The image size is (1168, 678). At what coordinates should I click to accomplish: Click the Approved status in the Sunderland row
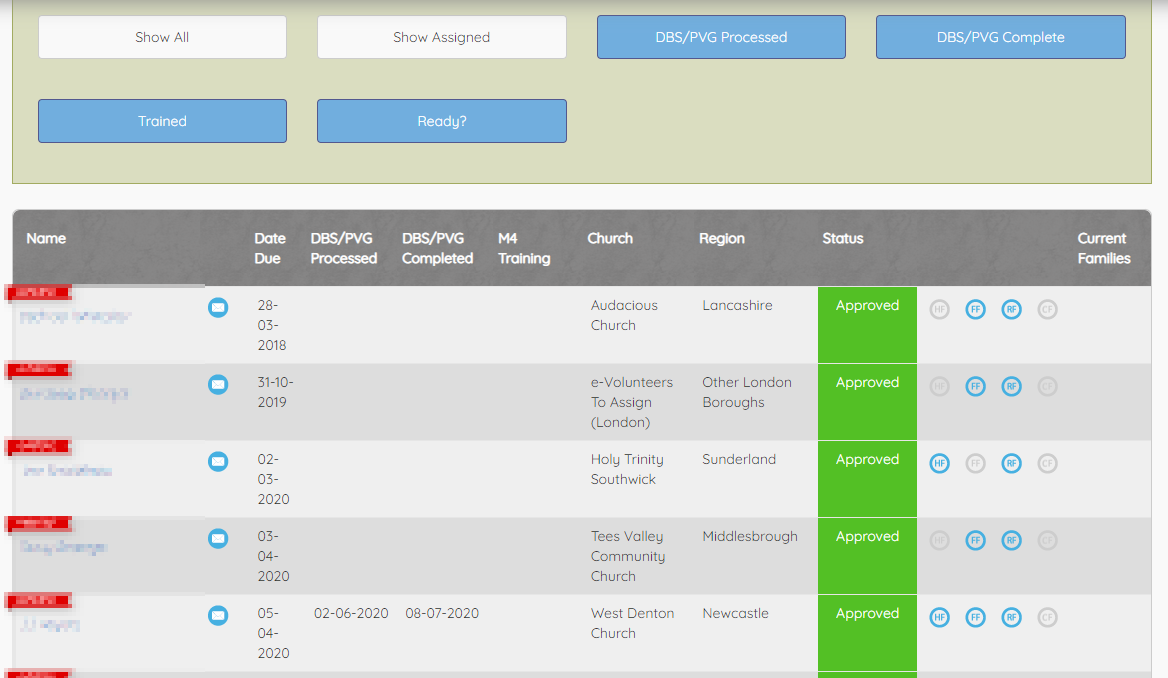tap(867, 460)
